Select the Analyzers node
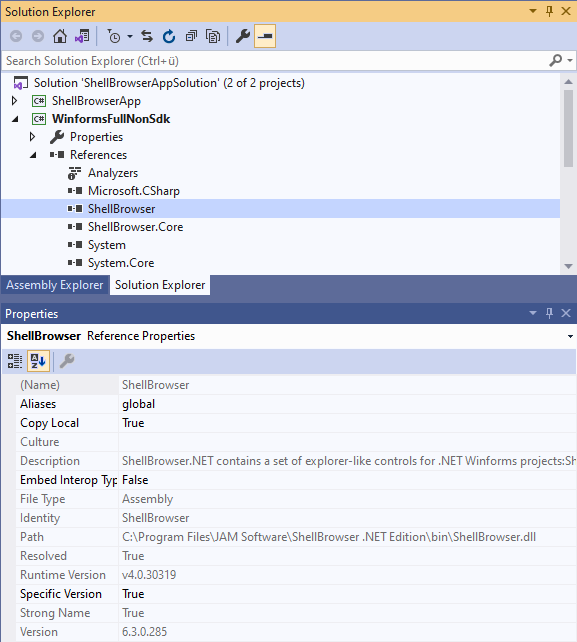 pyautogui.click(x=113, y=173)
